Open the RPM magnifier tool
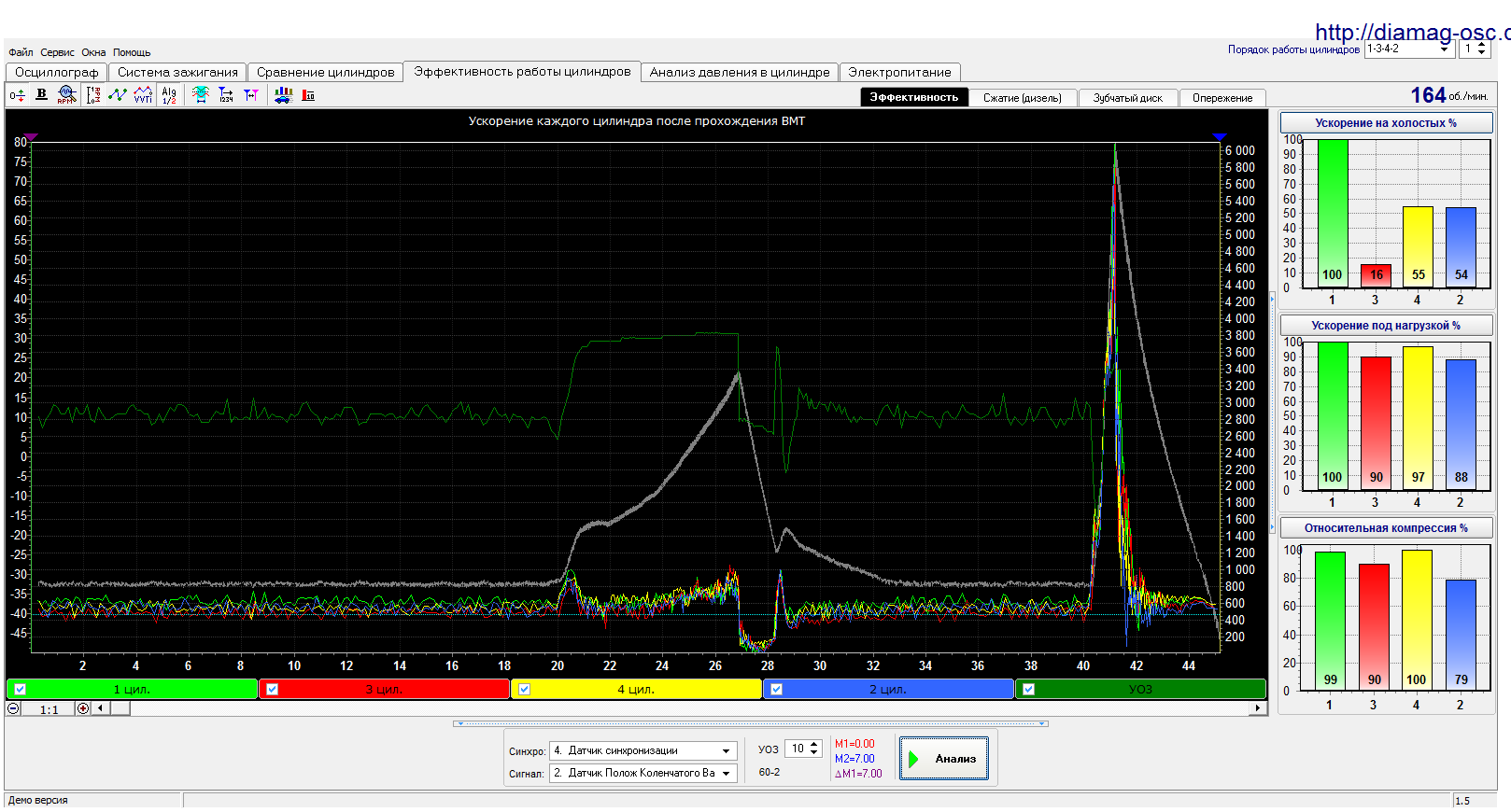The width and height of the screenshot is (1511, 812). (x=66, y=94)
